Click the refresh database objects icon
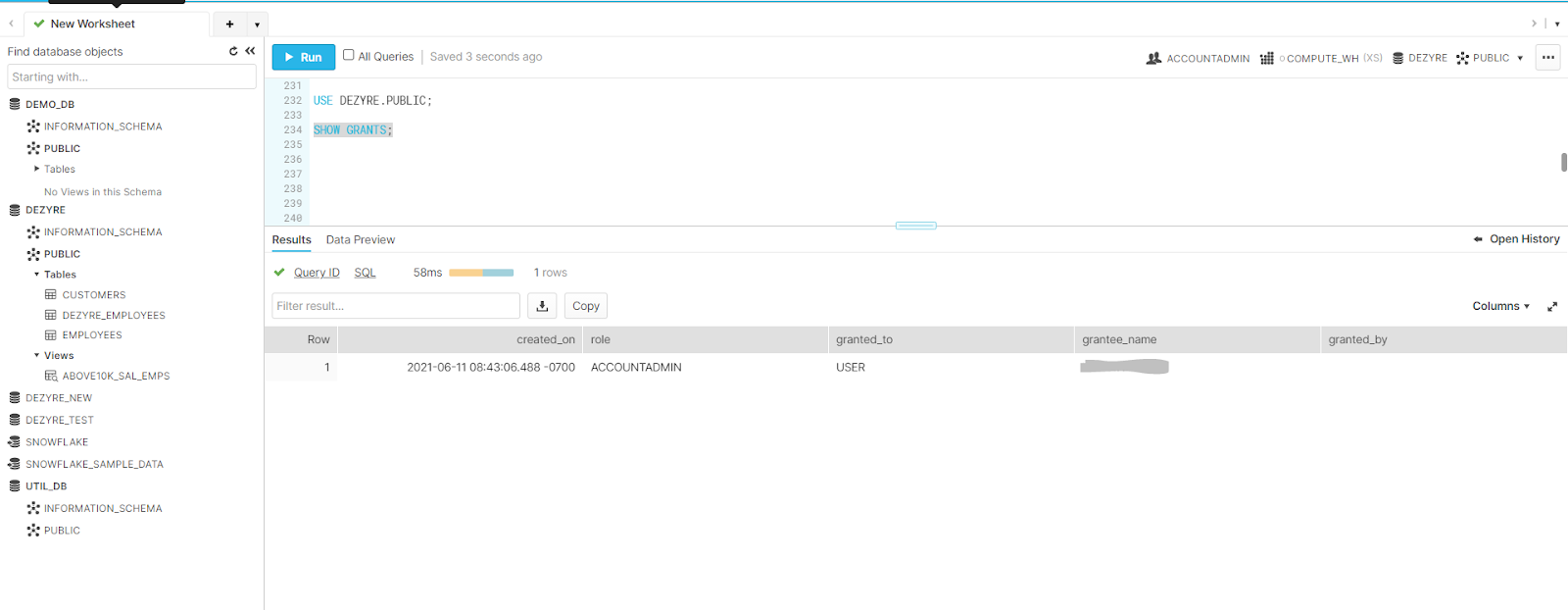This screenshot has width=1568, height=610. [x=233, y=51]
